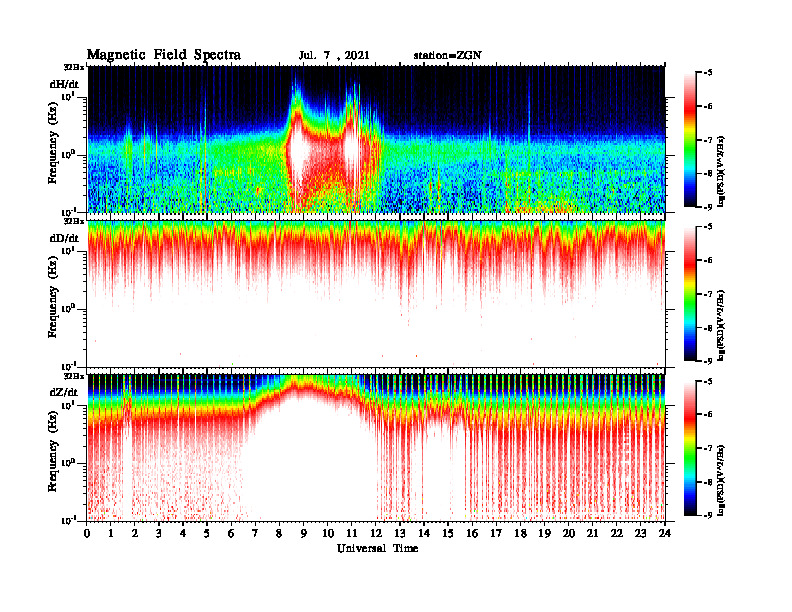This screenshot has height=612, width=792.
Task: Click the "9" tick label on the time axis
Action: (x=304, y=533)
